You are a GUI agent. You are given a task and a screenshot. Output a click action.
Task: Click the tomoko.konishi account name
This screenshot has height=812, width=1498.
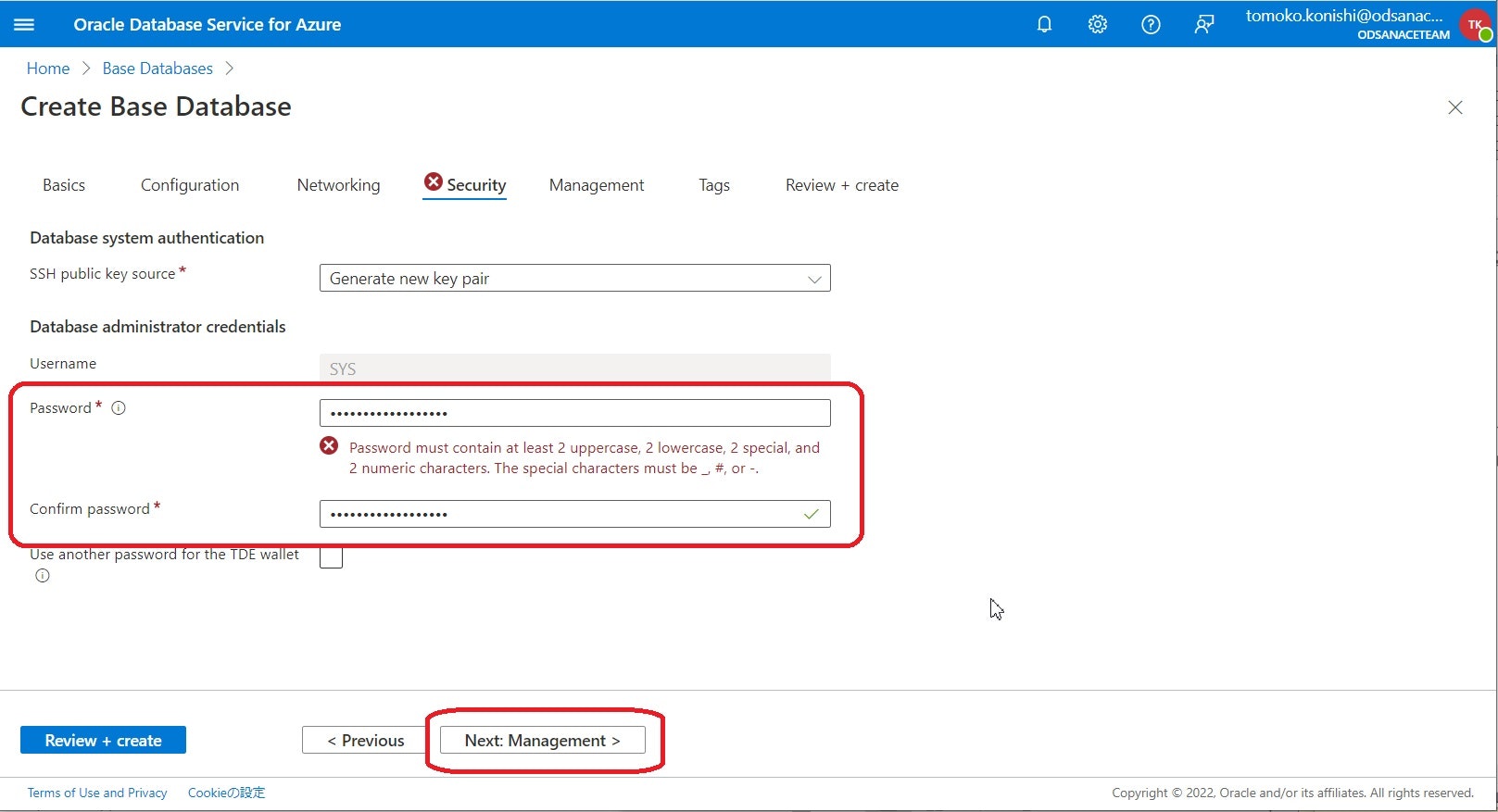click(1344, 16)
